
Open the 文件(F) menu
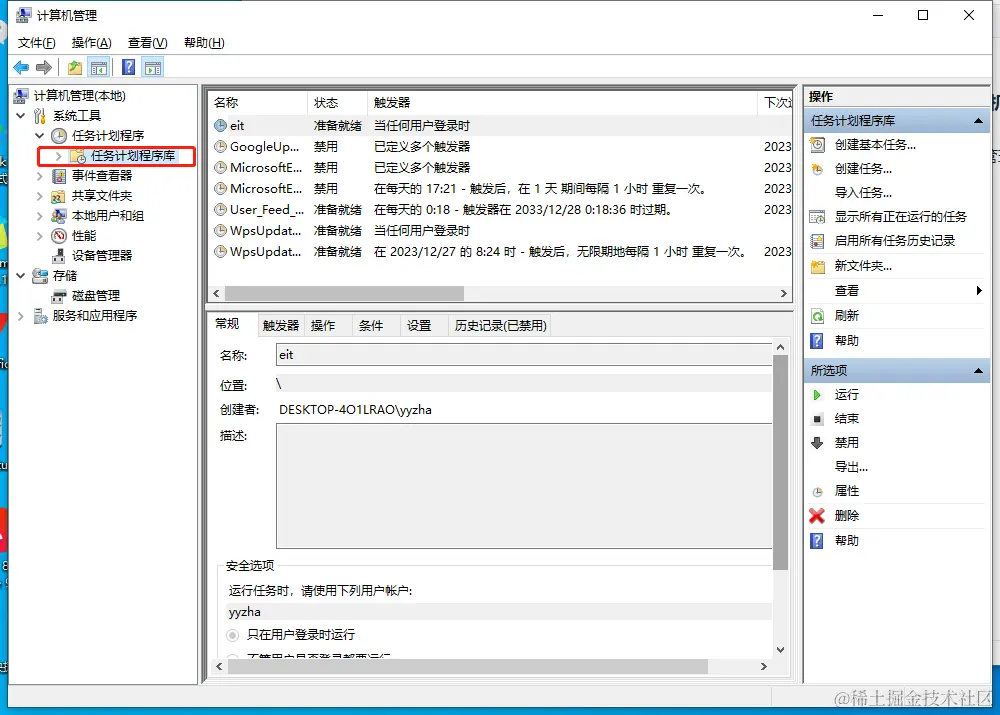point(36,43)
